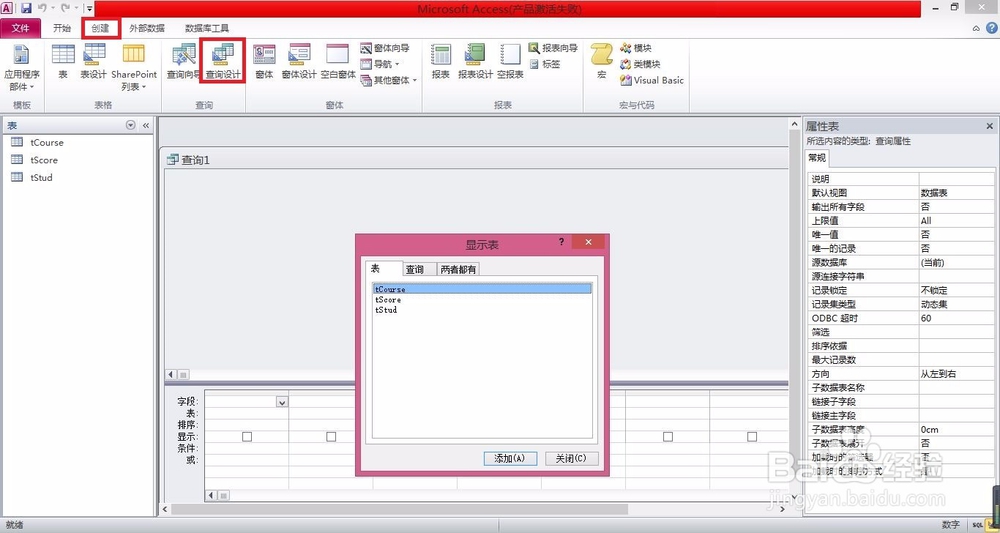The height and width of the screenshot is (533, 1000).
Task: Click the 表 table icon in ribbon
Action: pos(63,62)
